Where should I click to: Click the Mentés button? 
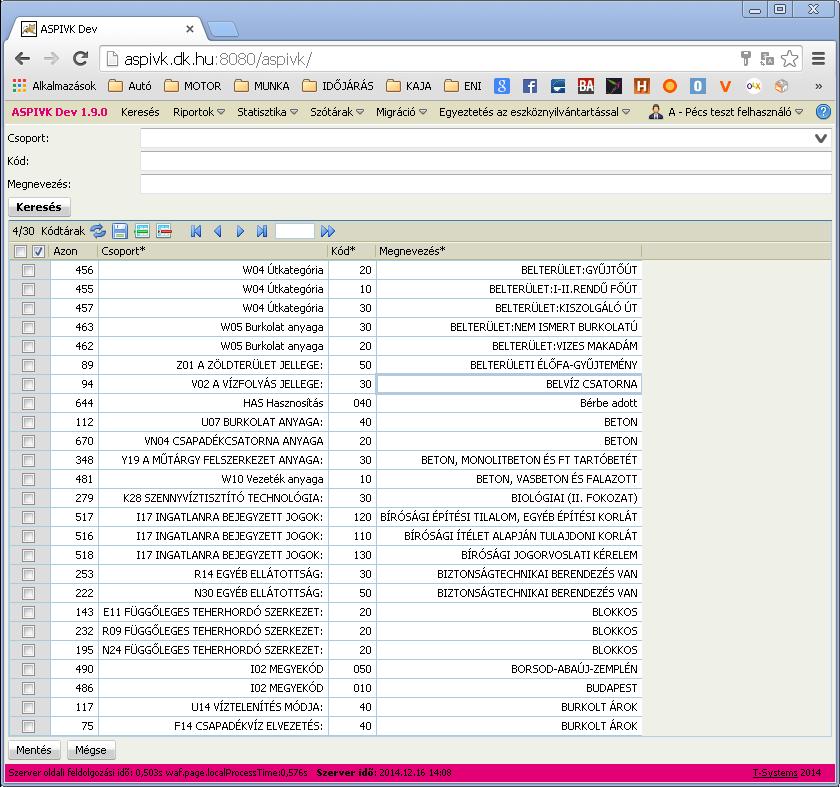(x=34, y=749)
